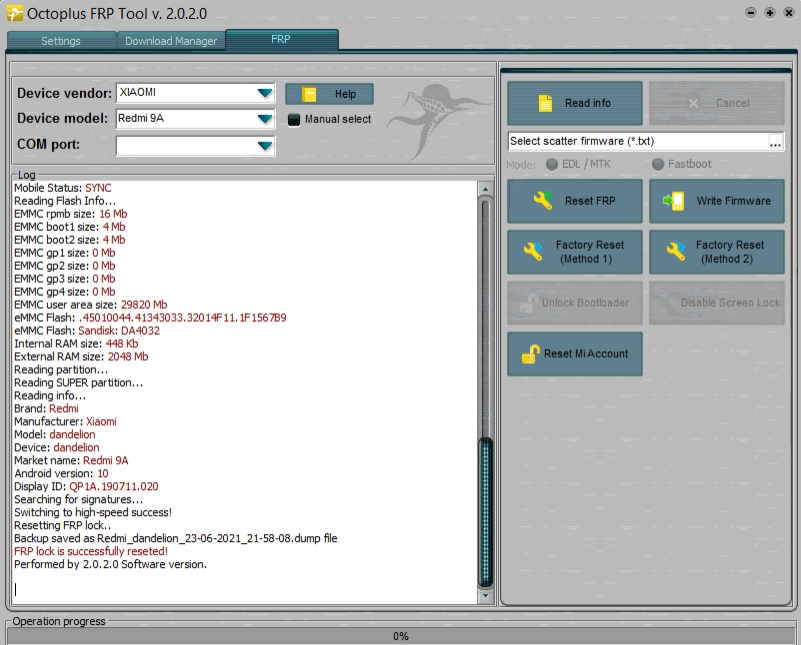
Task: Click 'EMMC user area size: 29820 Mb' line
Action: coord(90,304)
